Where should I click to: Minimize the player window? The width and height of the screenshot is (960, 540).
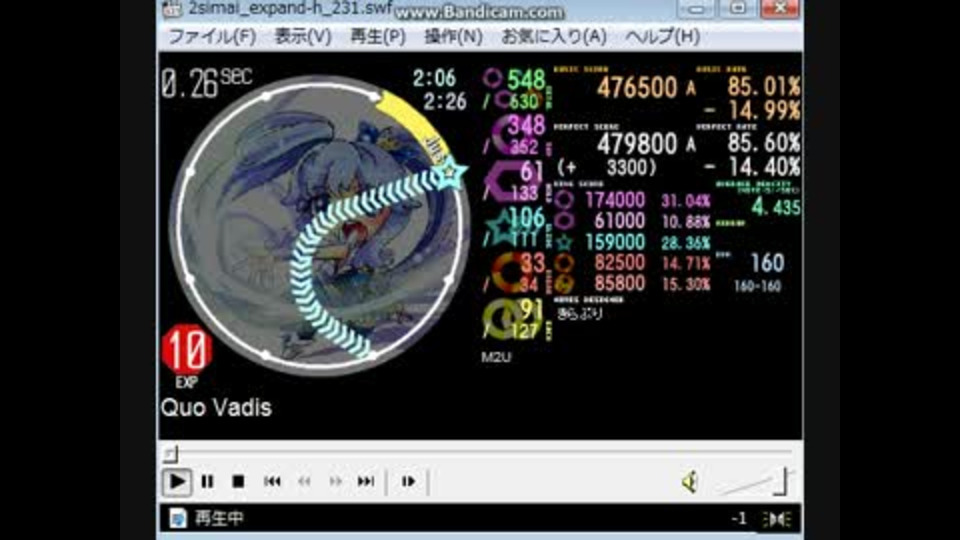coord(697,9)
